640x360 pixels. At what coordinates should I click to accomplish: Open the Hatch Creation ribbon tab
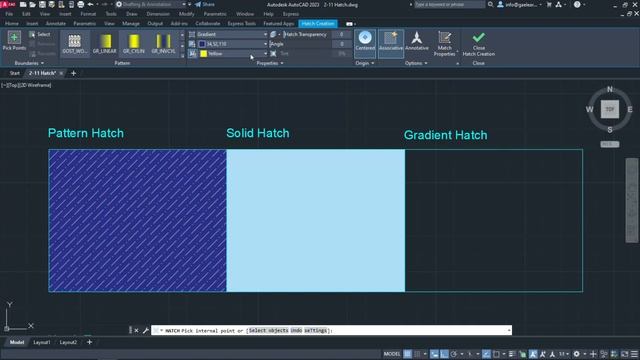[318, 24]
